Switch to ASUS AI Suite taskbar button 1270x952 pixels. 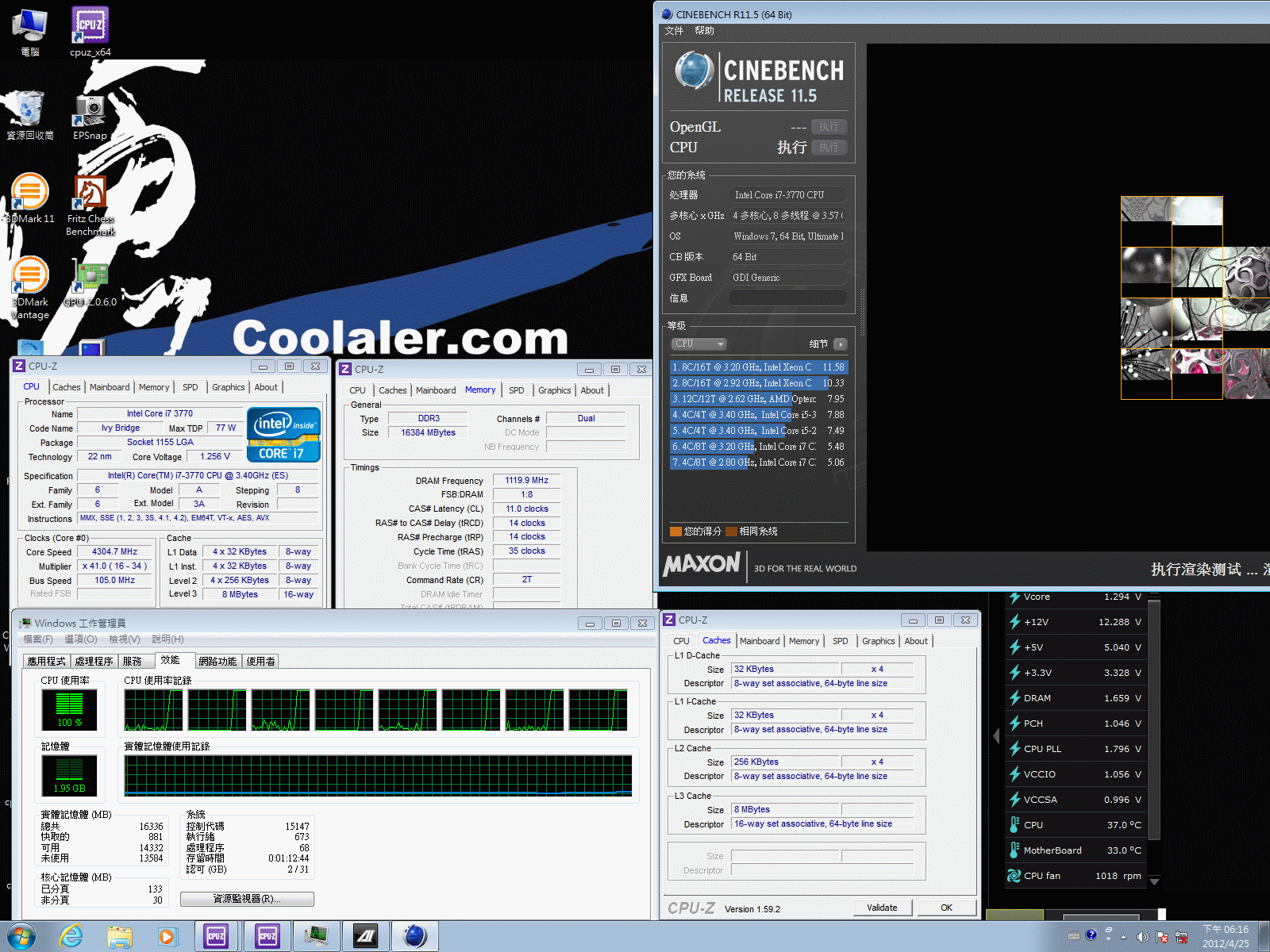click(365, 937)
